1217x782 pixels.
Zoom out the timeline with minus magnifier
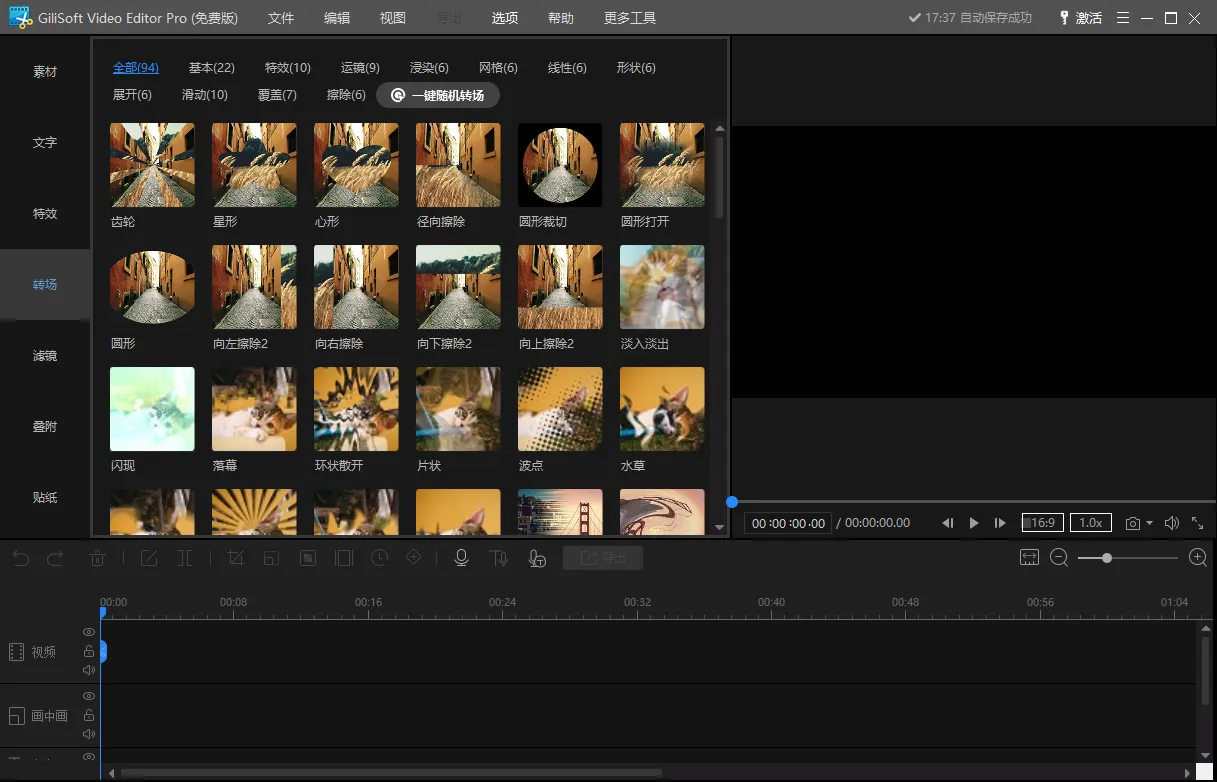[1059, 558]
